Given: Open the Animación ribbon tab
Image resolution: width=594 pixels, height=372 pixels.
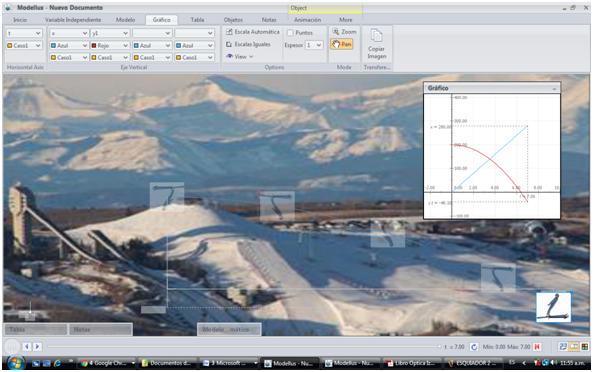Looking at the screenshot, I should (x=307, y=20).
